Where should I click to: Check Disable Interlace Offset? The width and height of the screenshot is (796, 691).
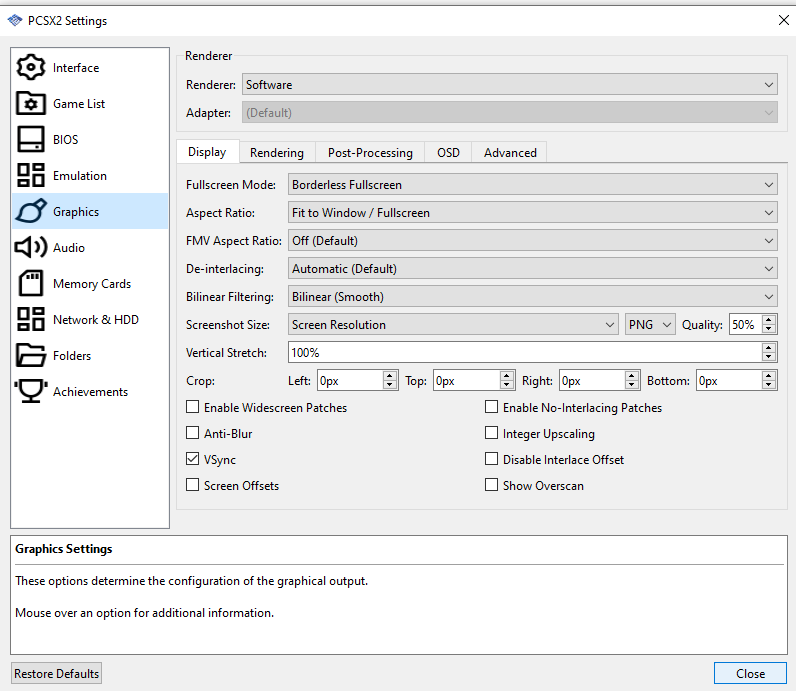pyautogui.click(x=491, y=459)
